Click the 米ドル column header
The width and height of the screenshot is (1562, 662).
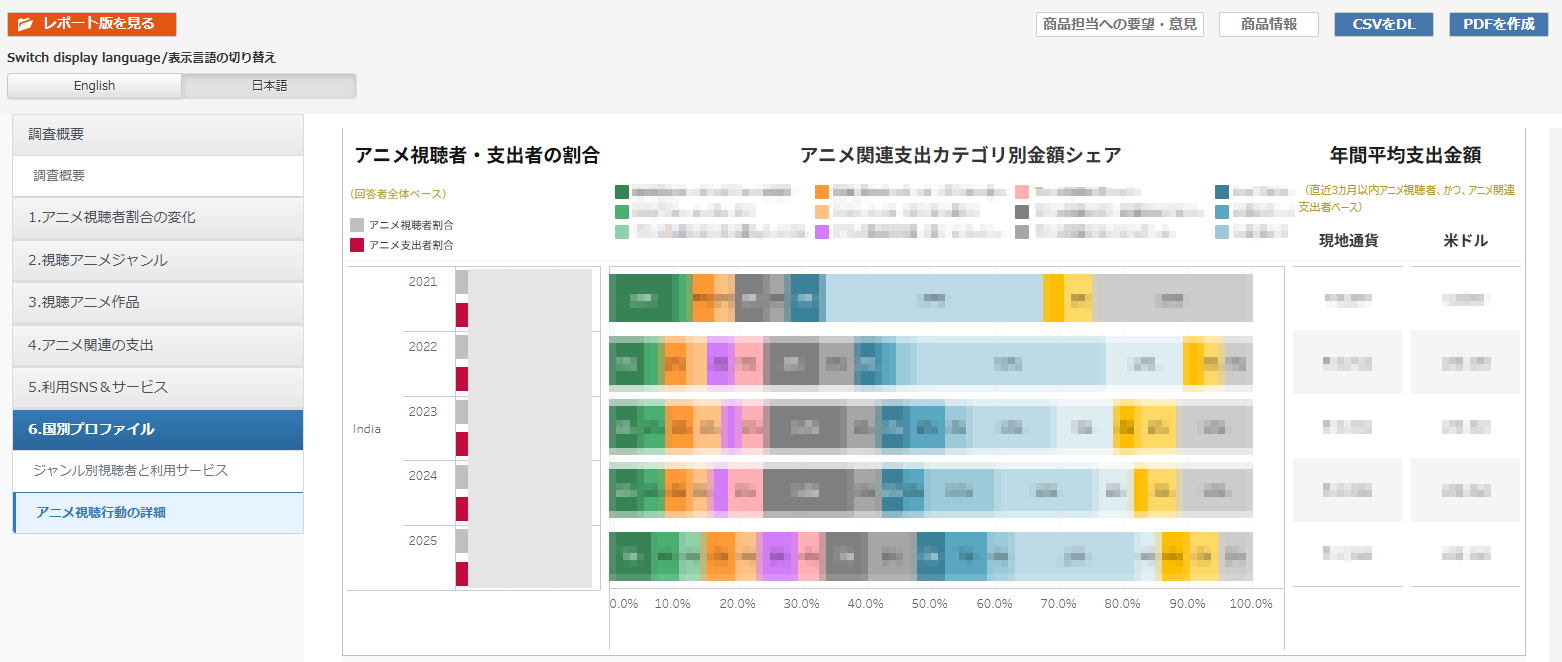[1465, 241]
